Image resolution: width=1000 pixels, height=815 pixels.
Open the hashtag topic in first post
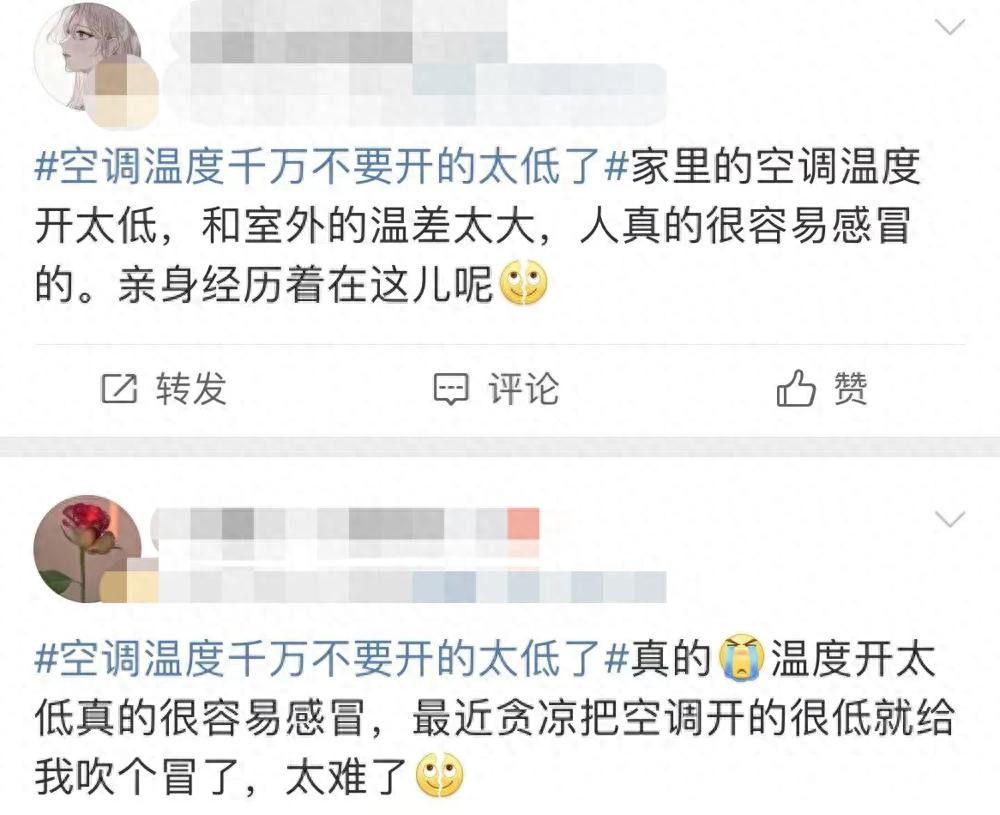332,166
